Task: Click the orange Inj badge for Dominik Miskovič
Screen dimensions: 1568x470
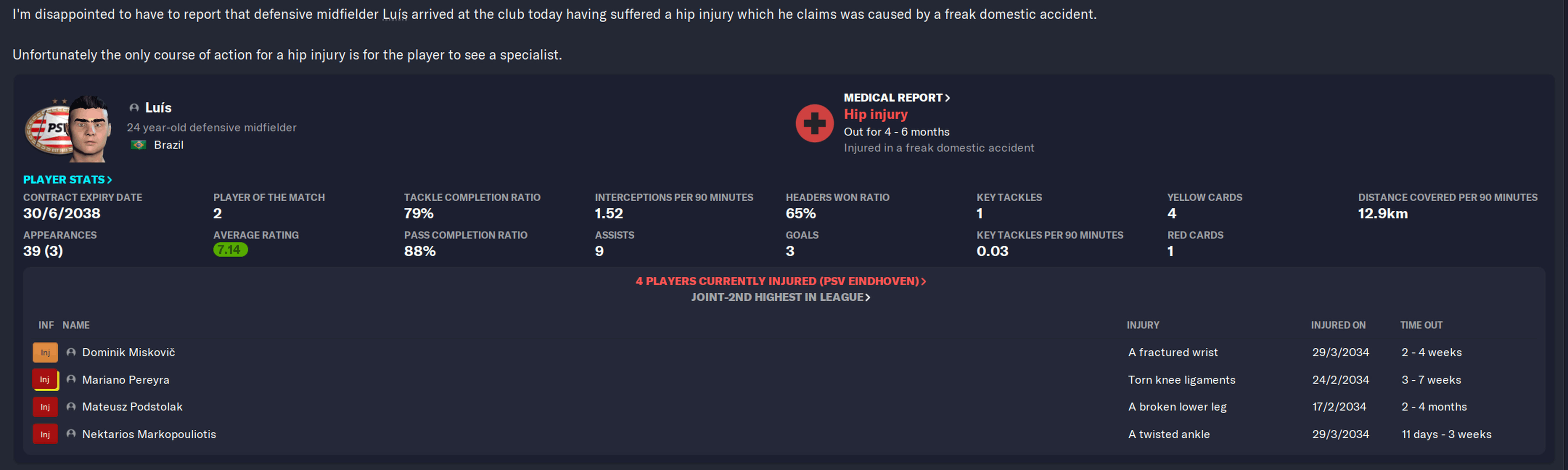Action: [45, 353]
